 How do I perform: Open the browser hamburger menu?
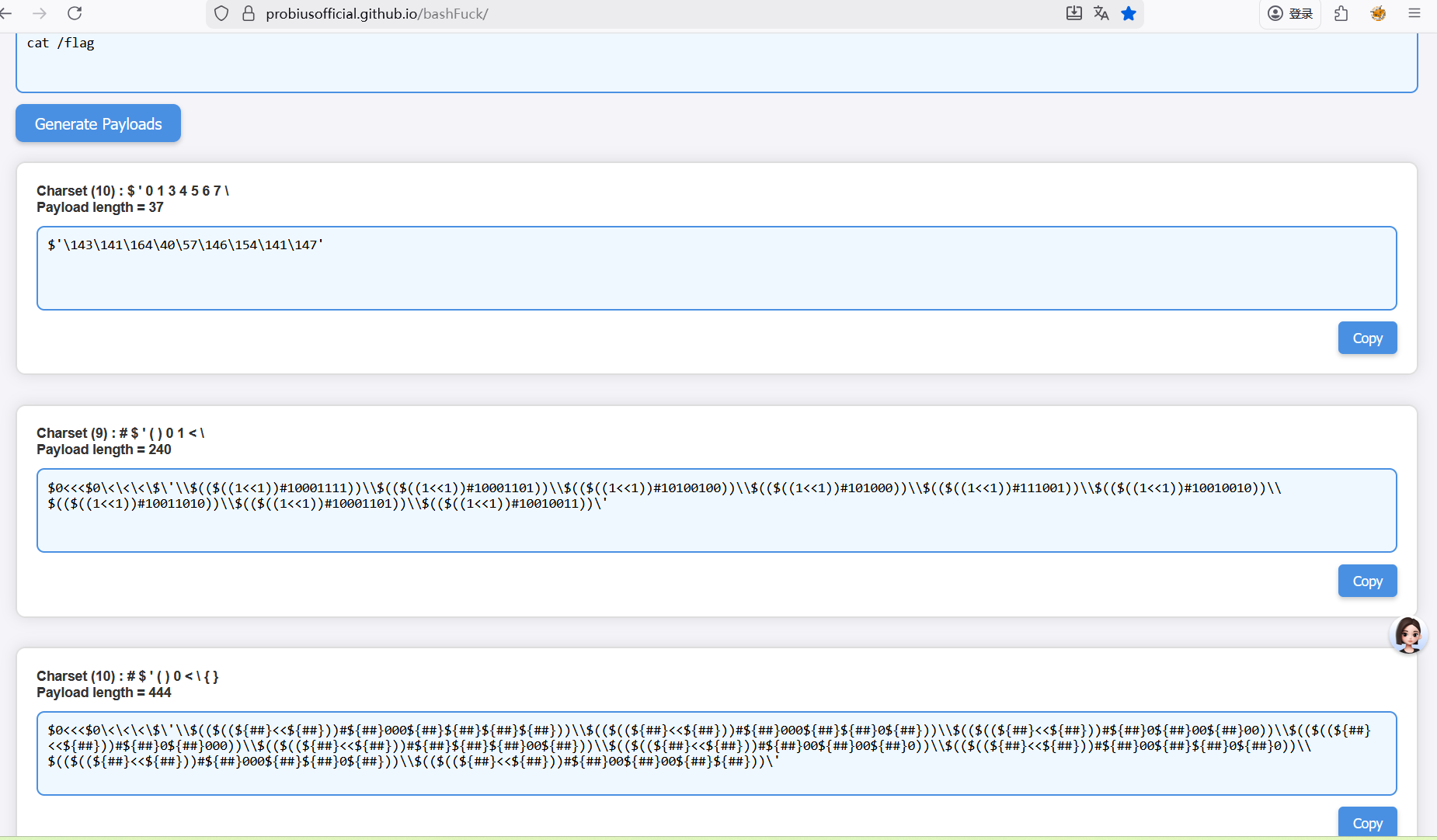(x=1414, y=13)
